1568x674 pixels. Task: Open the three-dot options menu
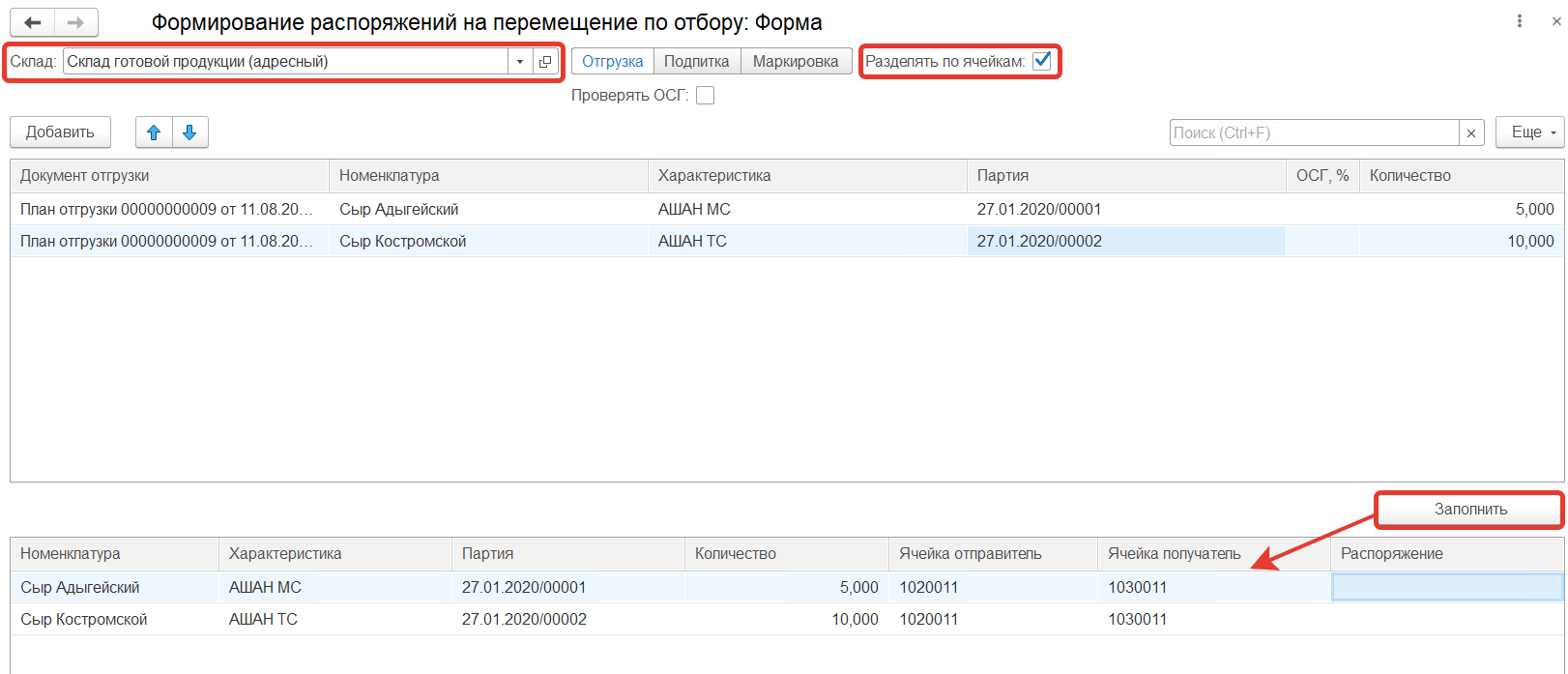coord(1520,21)
